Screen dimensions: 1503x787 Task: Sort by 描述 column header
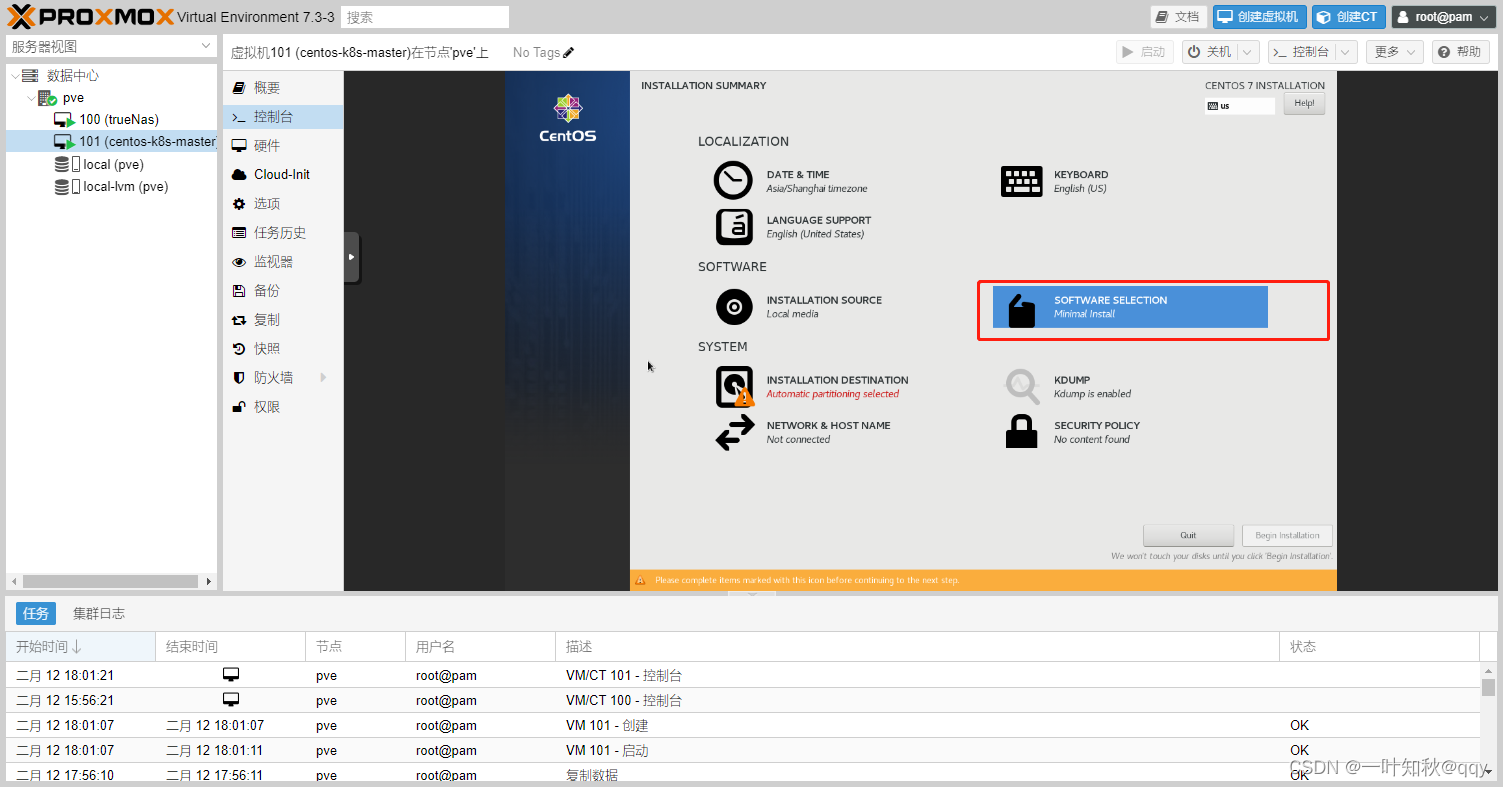click(917, 647)
